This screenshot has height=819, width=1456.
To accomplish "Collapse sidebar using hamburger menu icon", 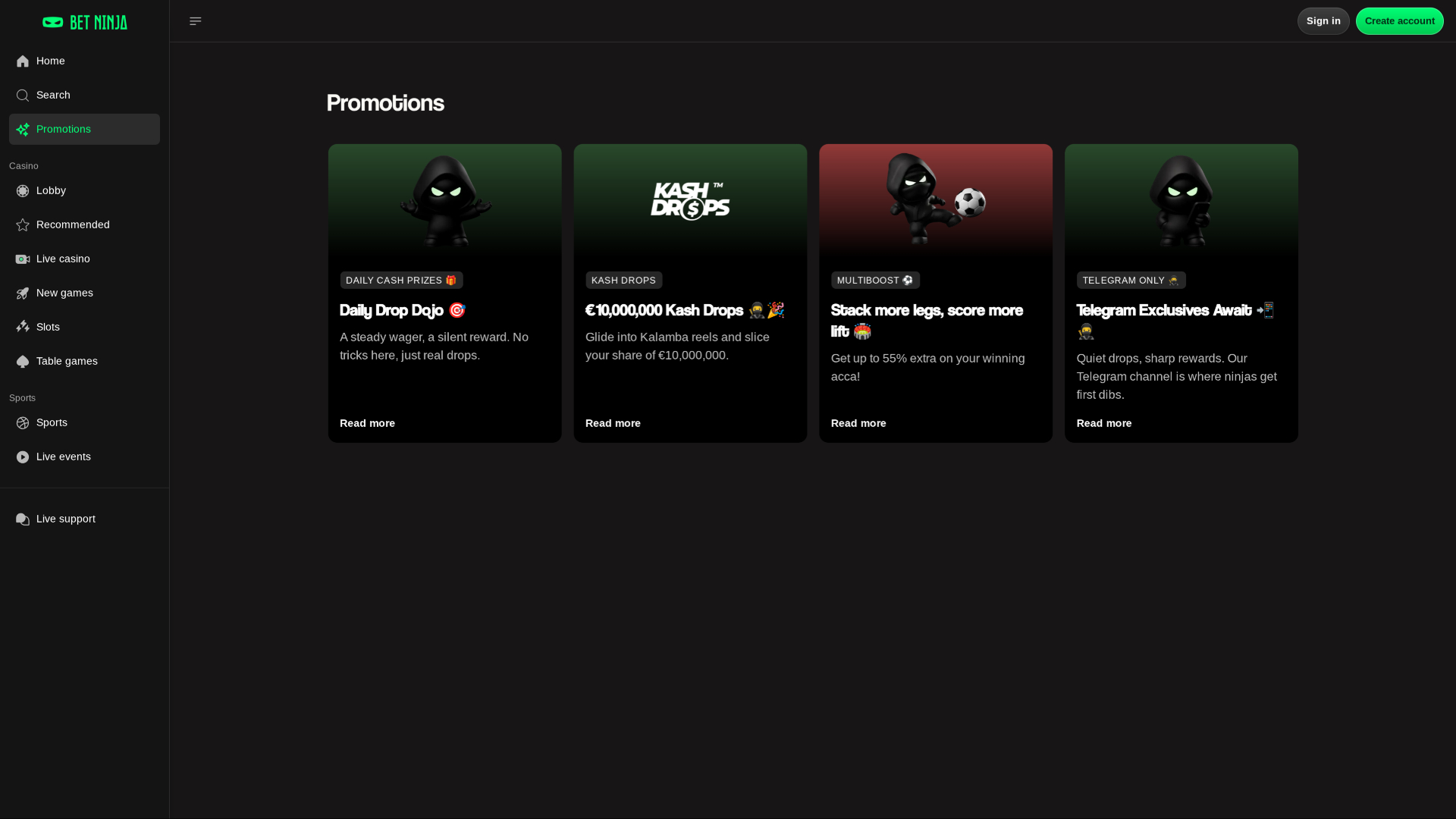I will click(x=195, y=21).
